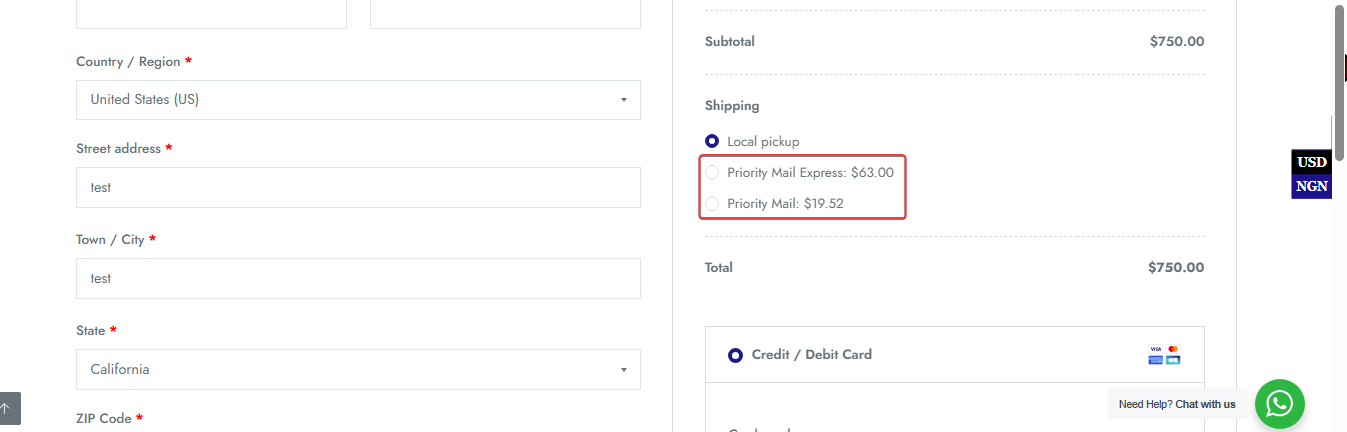1347x432 pixels.
Task: Click the Diners Club card icon
Action: coord(1173,360)
